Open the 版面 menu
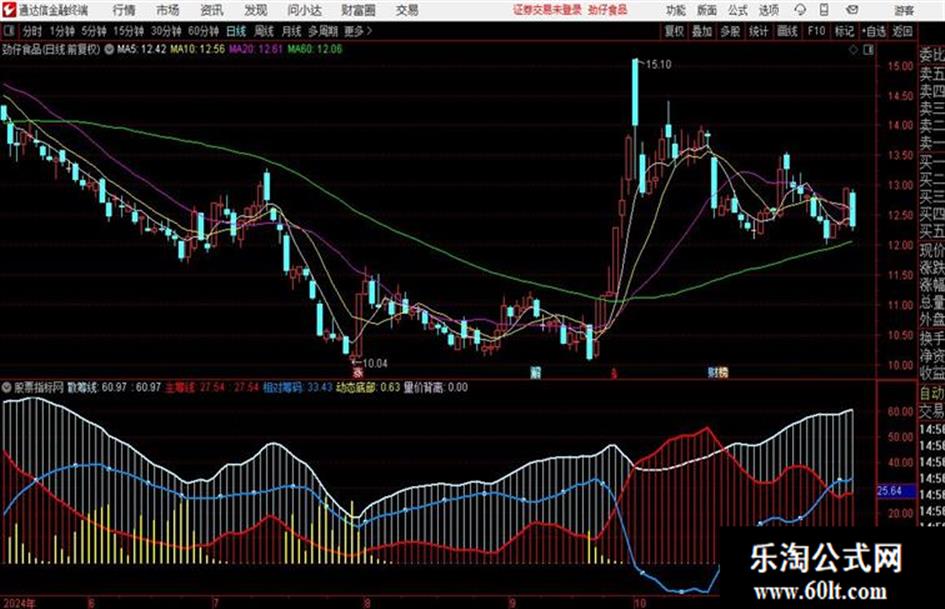The image size is (945, 609). [707, 10]
